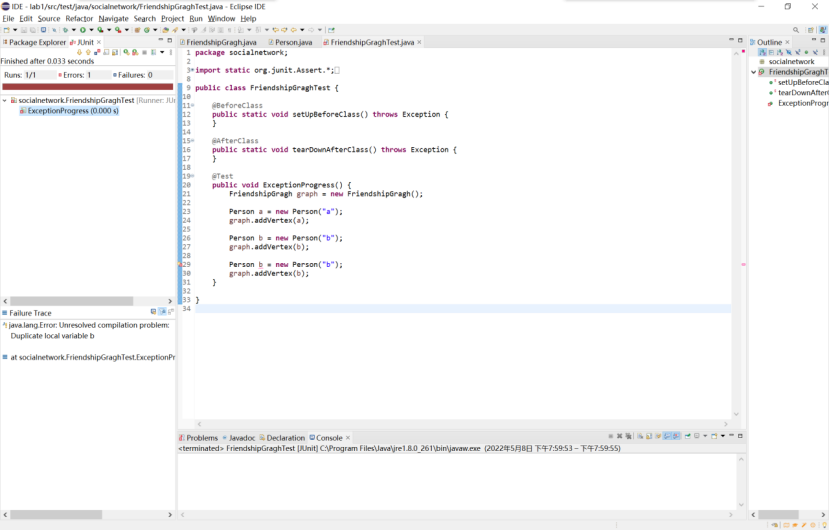
Task: Click the stack trace line 'at socialnetwork.FriendshipGraghTest'
Action: pos(88,357)
